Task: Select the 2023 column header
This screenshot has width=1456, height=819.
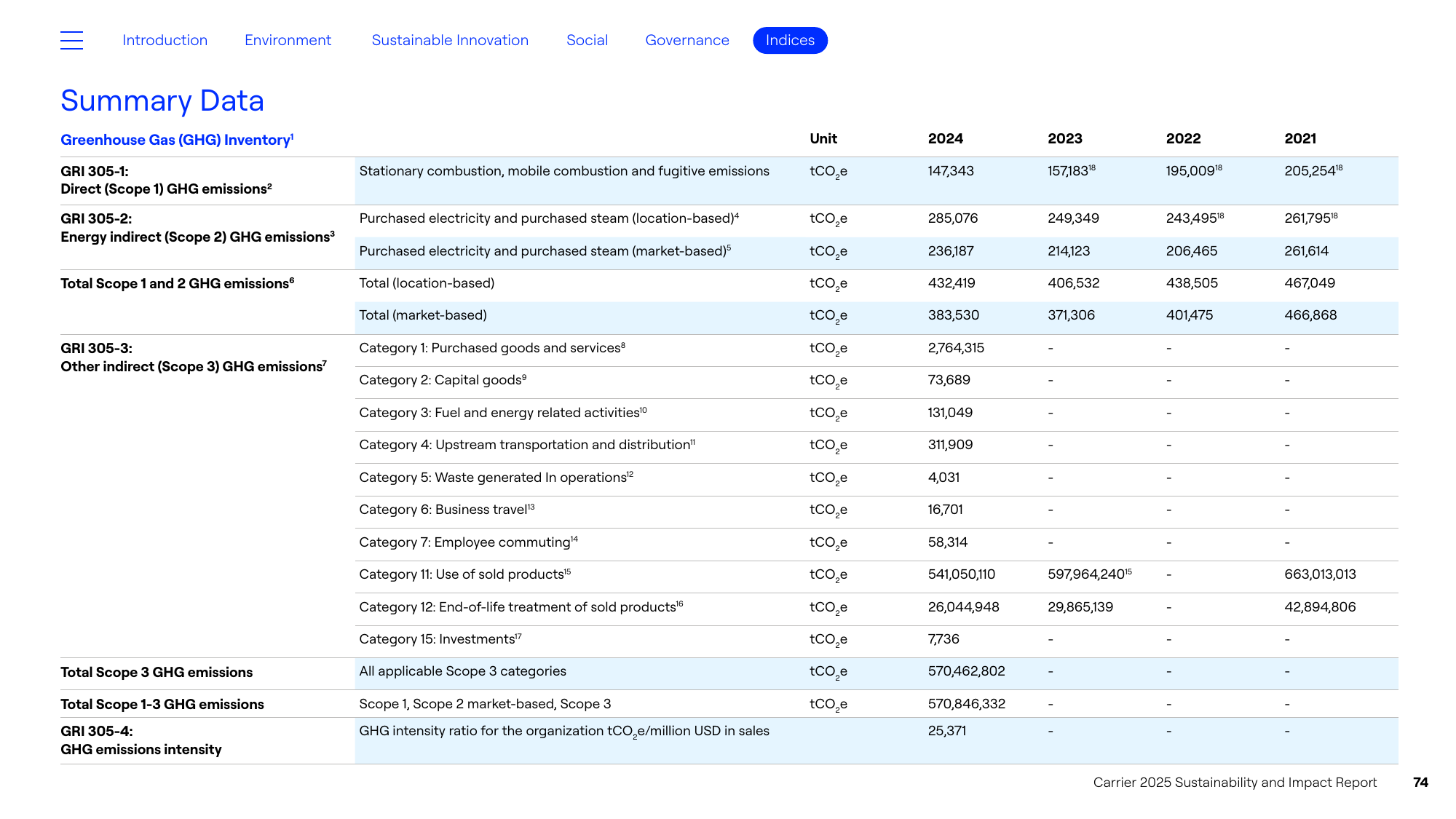Action: [x=1064, y=139]
